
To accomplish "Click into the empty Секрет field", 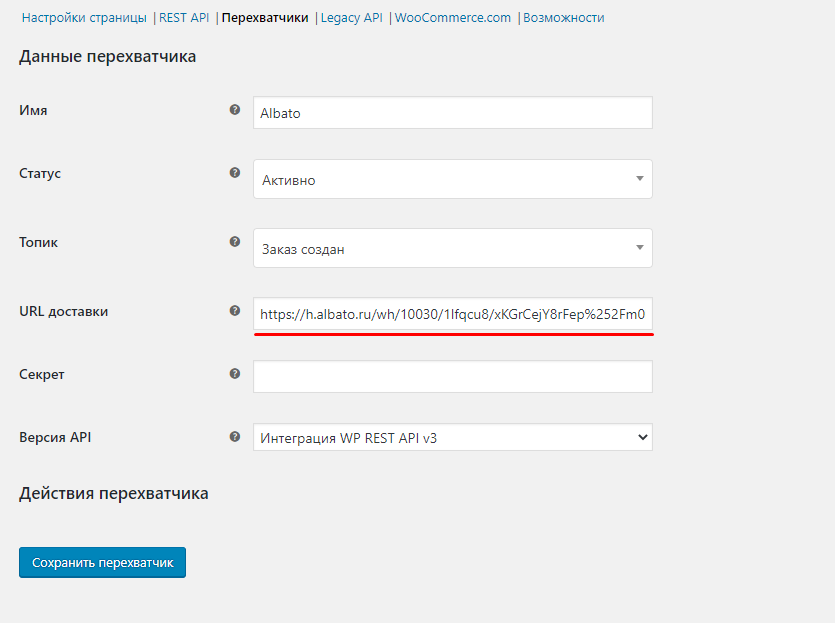I will click(x=452, y=377).
